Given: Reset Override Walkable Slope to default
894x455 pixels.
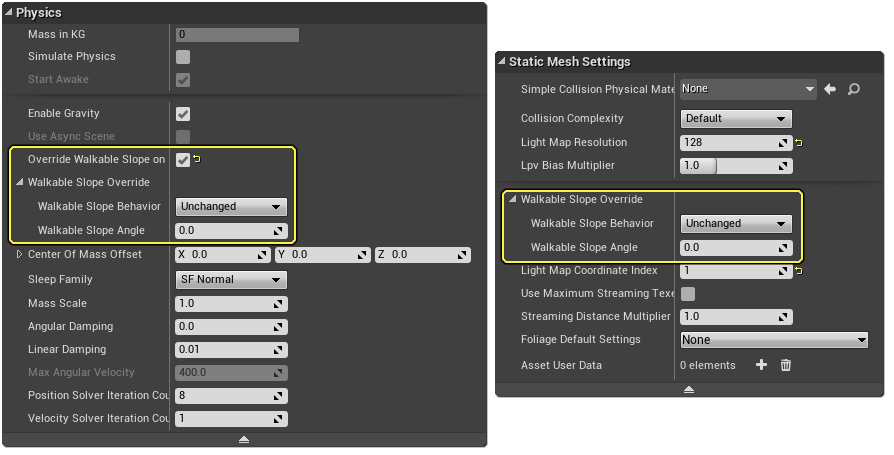Looking at the screenshot, I should pos(197,159).
